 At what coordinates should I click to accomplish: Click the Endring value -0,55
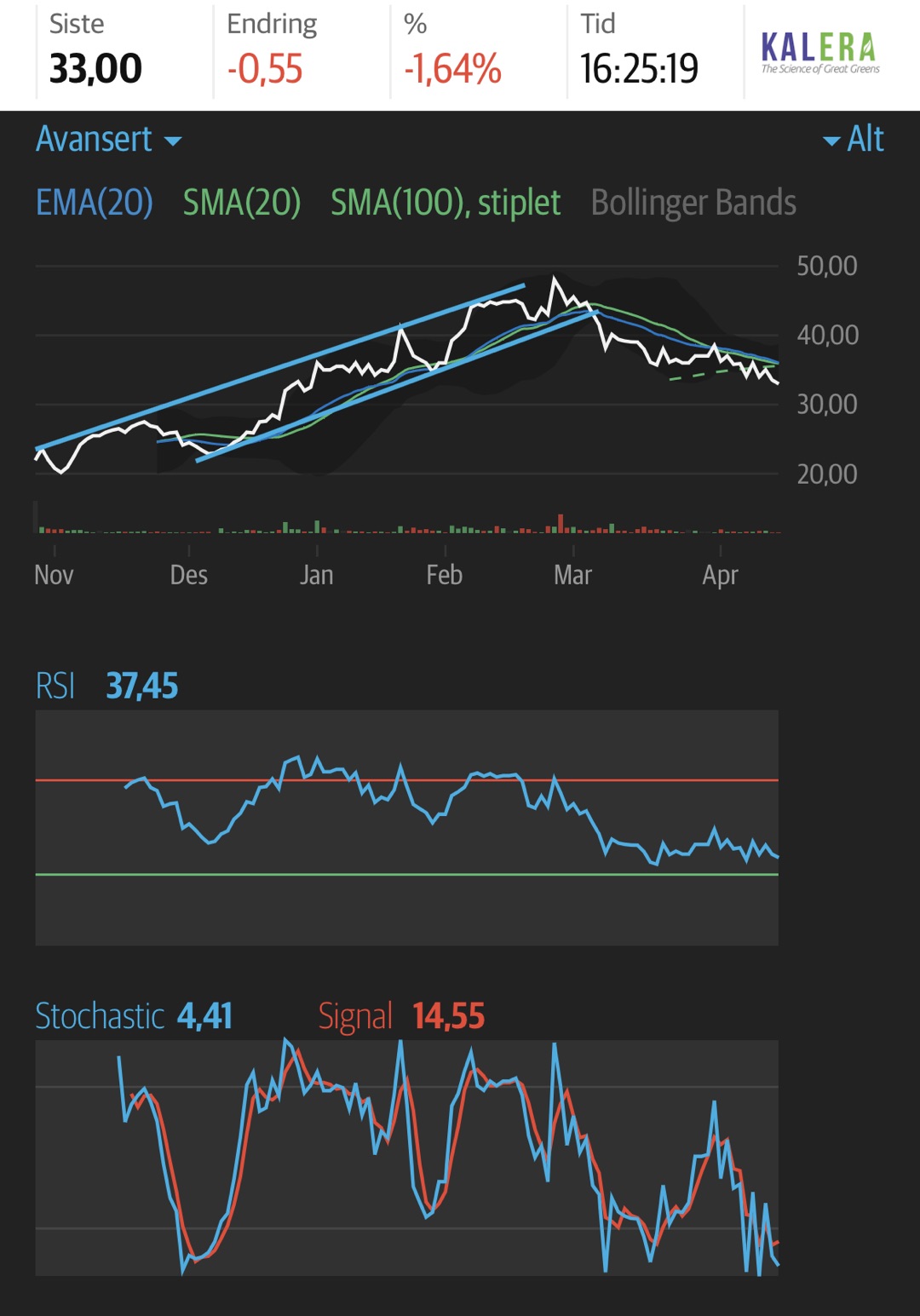[265, 69]
